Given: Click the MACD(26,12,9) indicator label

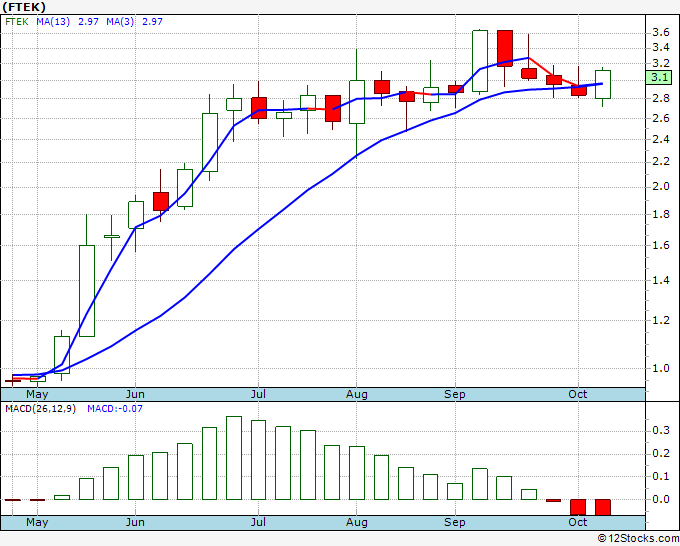Looking at the screenshot, I should coord(40,409).
